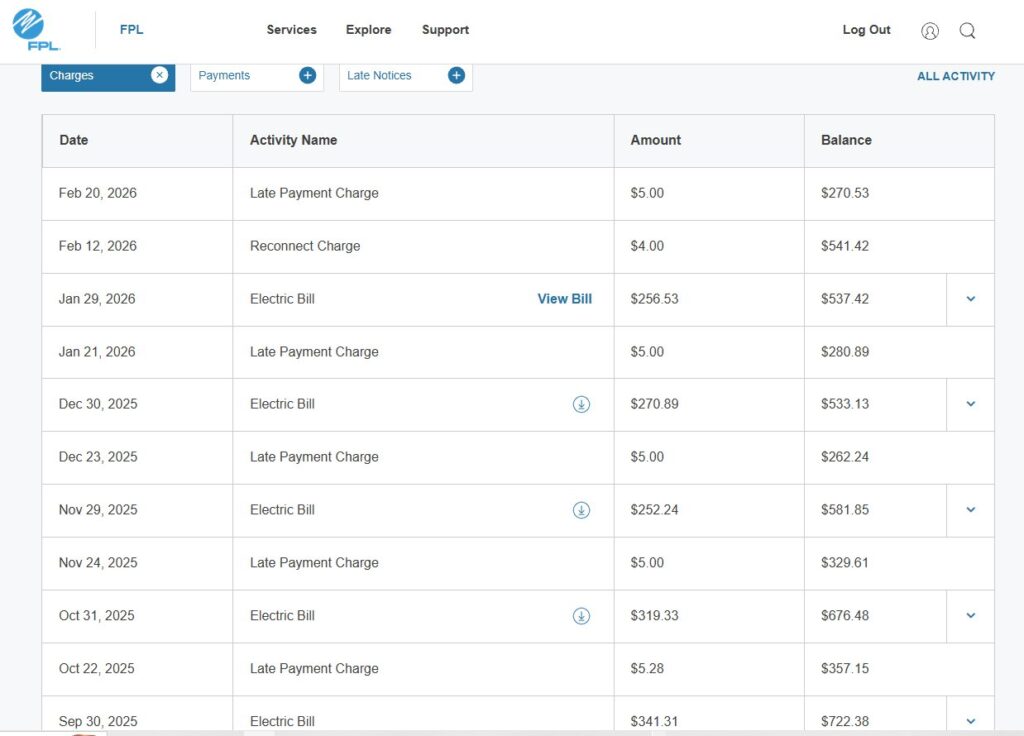Show ALL ACTIVITY
The width and height of the screenshot is (1024, 736).
click(x=955, y=76)
